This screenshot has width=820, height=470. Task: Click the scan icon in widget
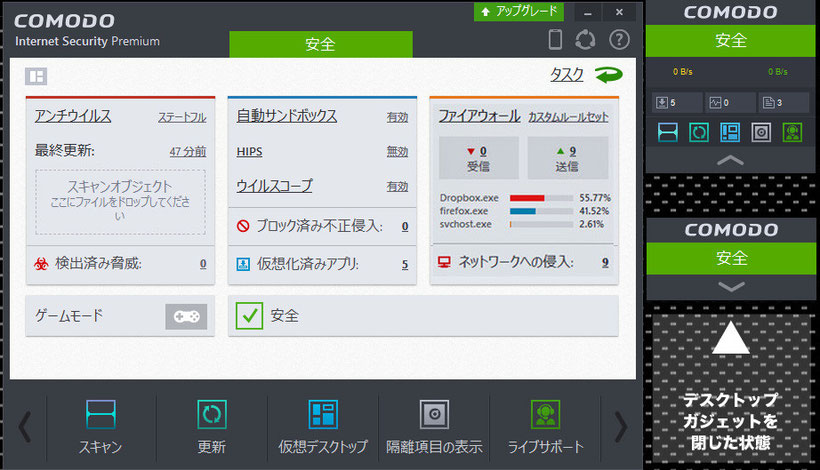(668, 132)
